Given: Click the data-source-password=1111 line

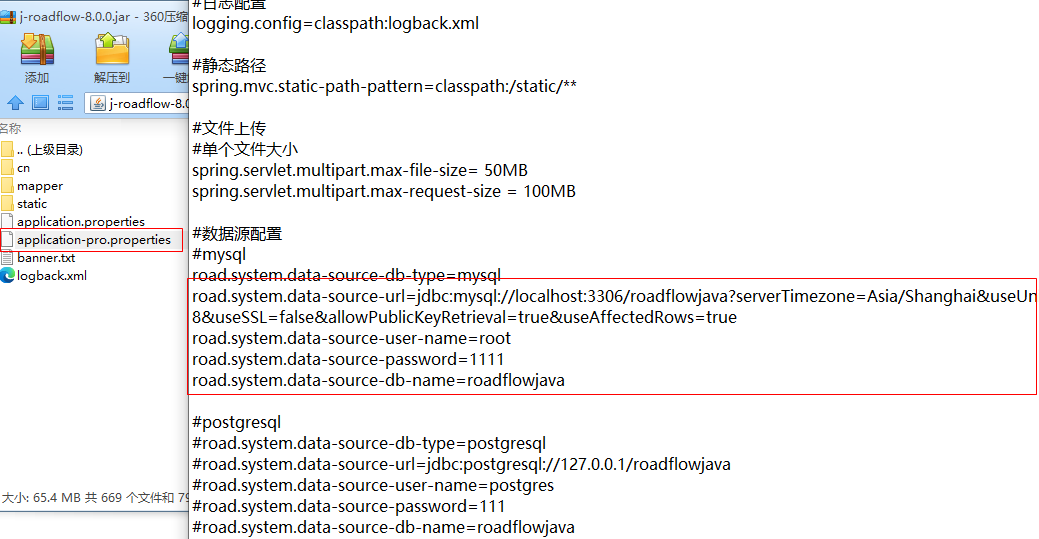Looking at the screenshot, I should pos(348,359).
